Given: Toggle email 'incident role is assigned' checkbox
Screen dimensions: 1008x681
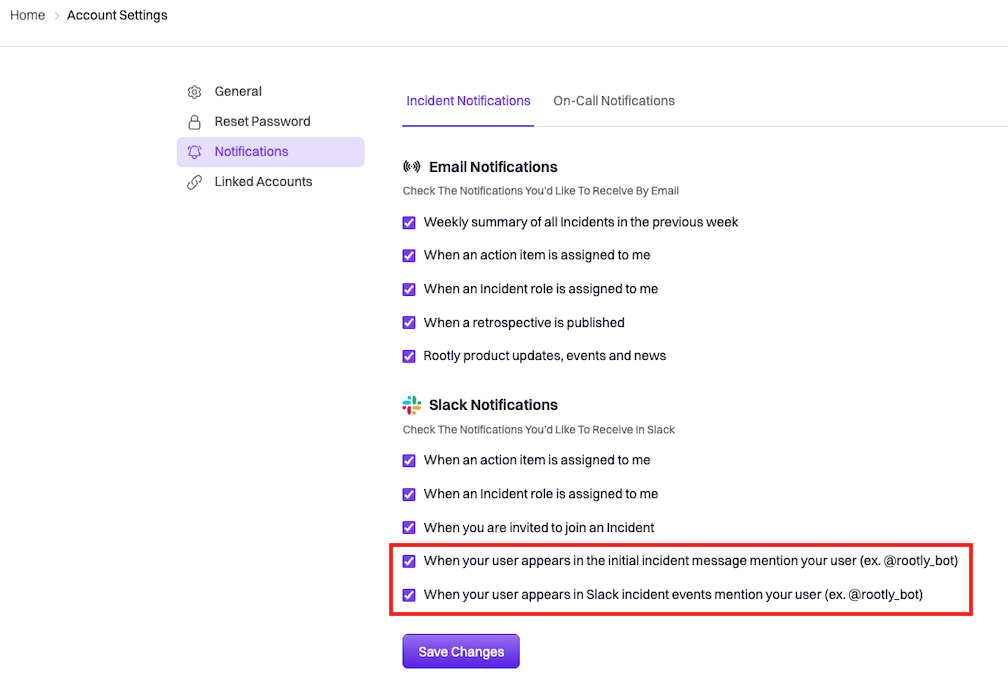Looking at the screenshot, I should point(409,289).
